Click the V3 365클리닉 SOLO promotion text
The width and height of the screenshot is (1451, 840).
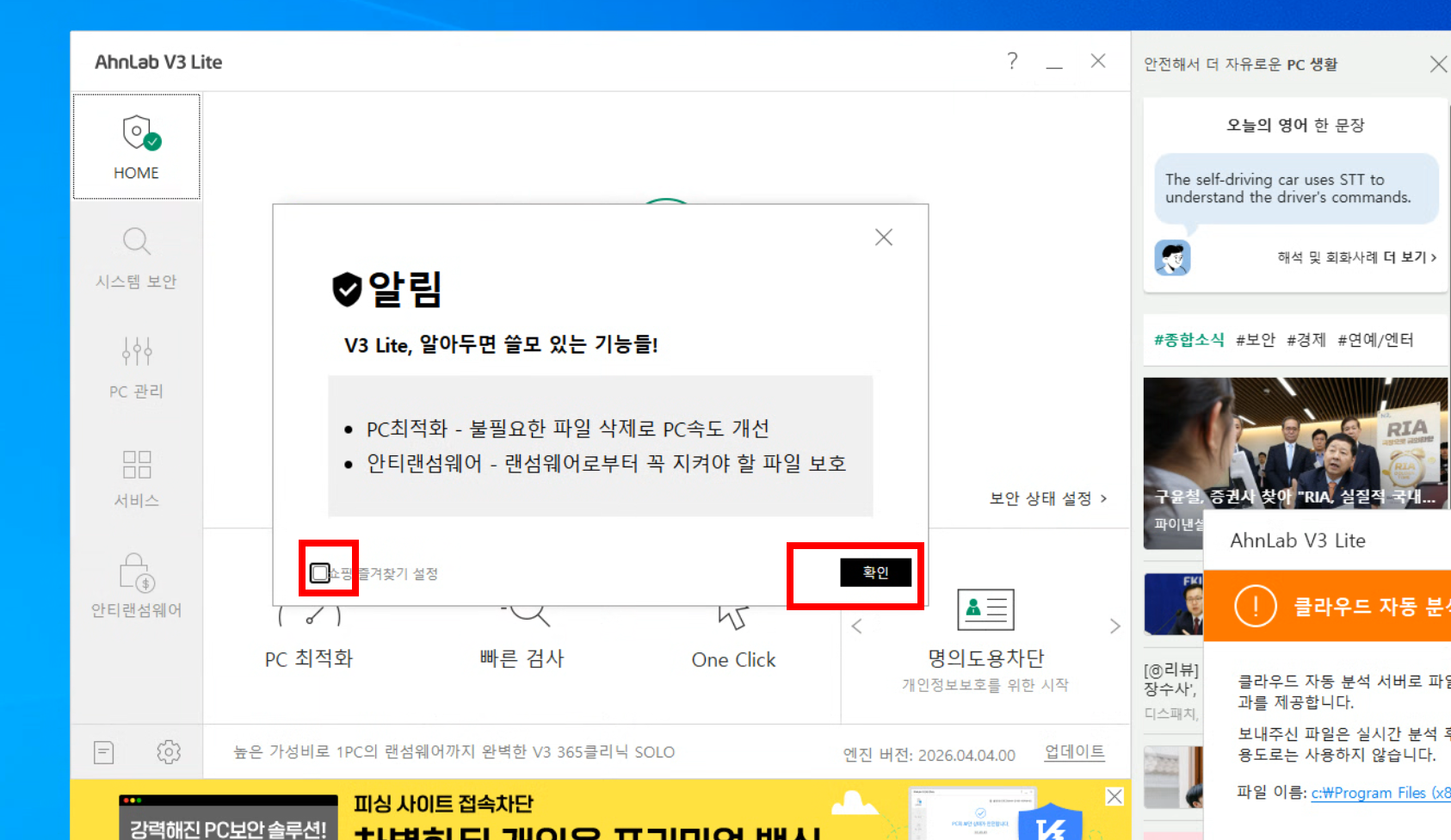click(x=454, y=752)
